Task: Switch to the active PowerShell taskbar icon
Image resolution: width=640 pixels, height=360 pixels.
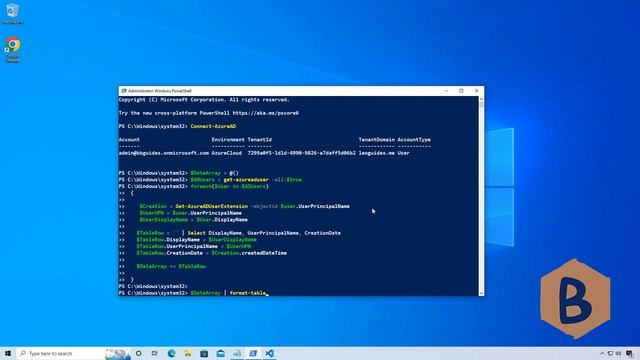Action: click(x=253, y=353)
